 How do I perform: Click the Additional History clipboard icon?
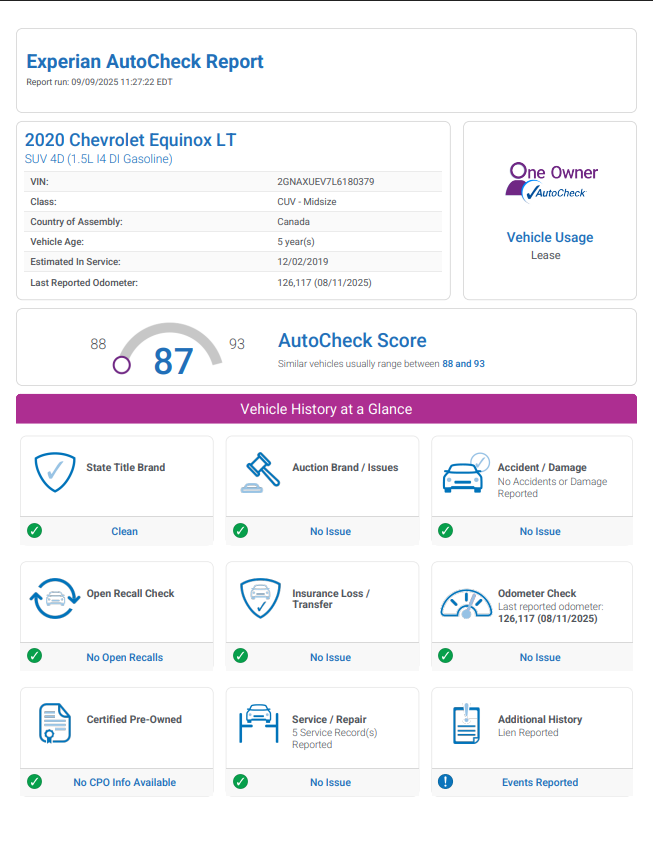466,724
